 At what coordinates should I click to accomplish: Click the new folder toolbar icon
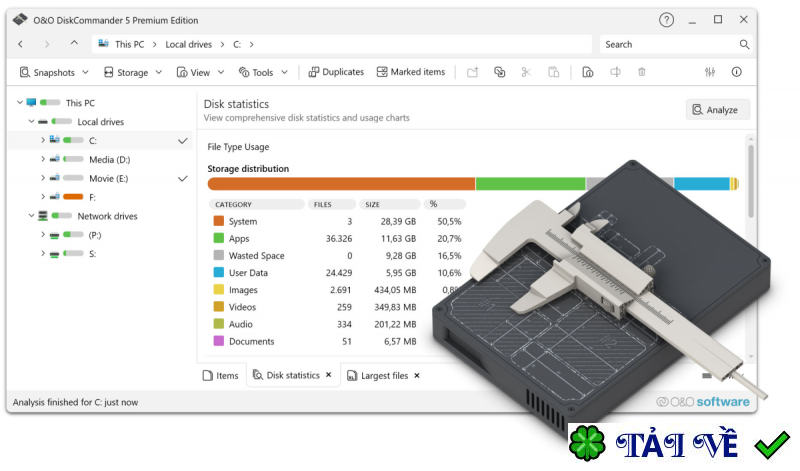(x=472, y=72)
